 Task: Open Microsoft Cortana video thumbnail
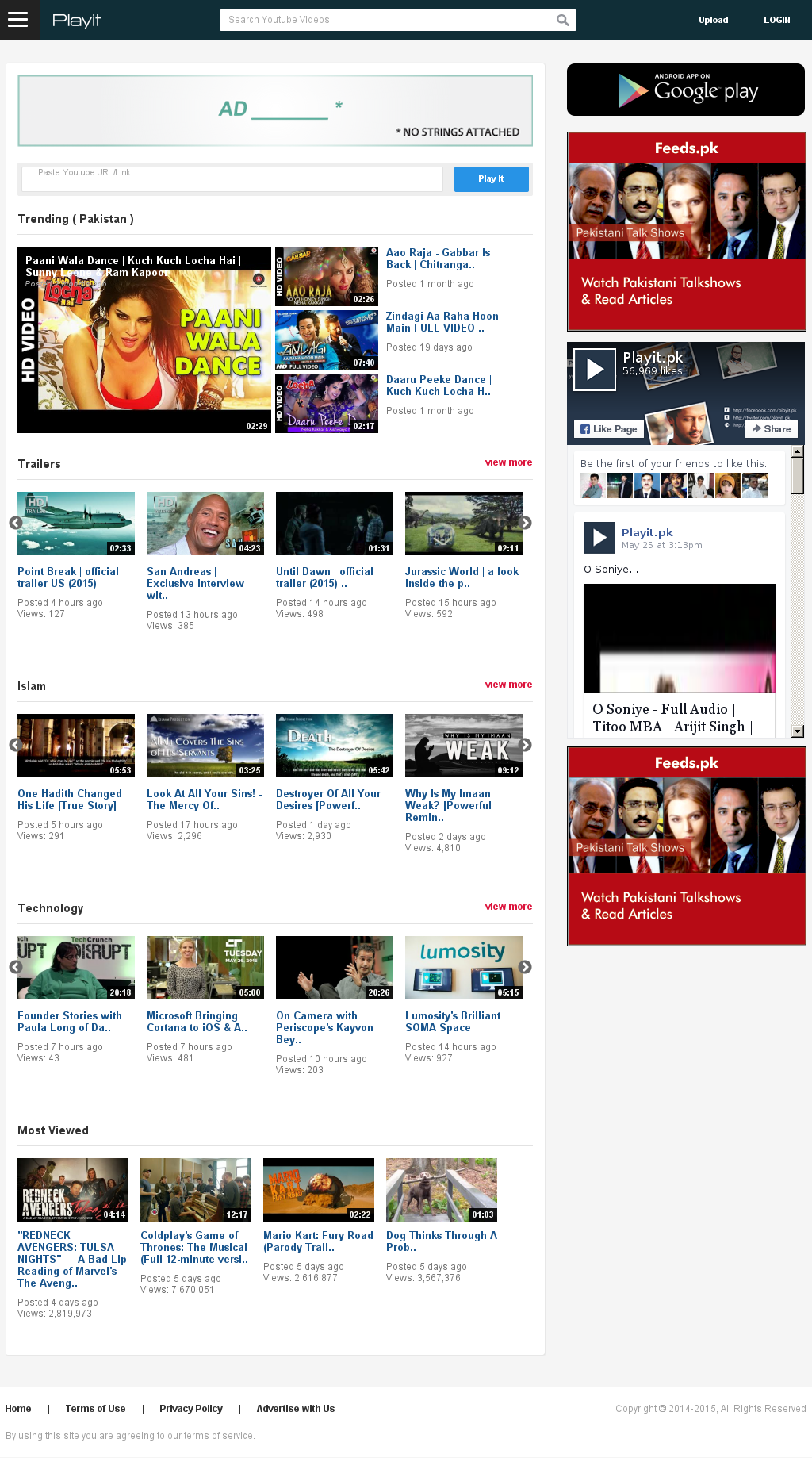[x=205, y=968]
